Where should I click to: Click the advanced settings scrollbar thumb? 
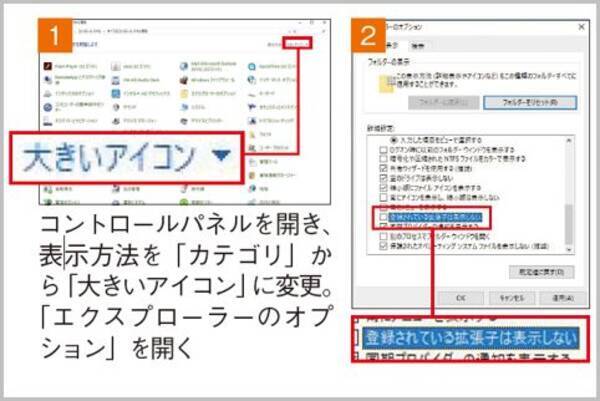(569, 224)
